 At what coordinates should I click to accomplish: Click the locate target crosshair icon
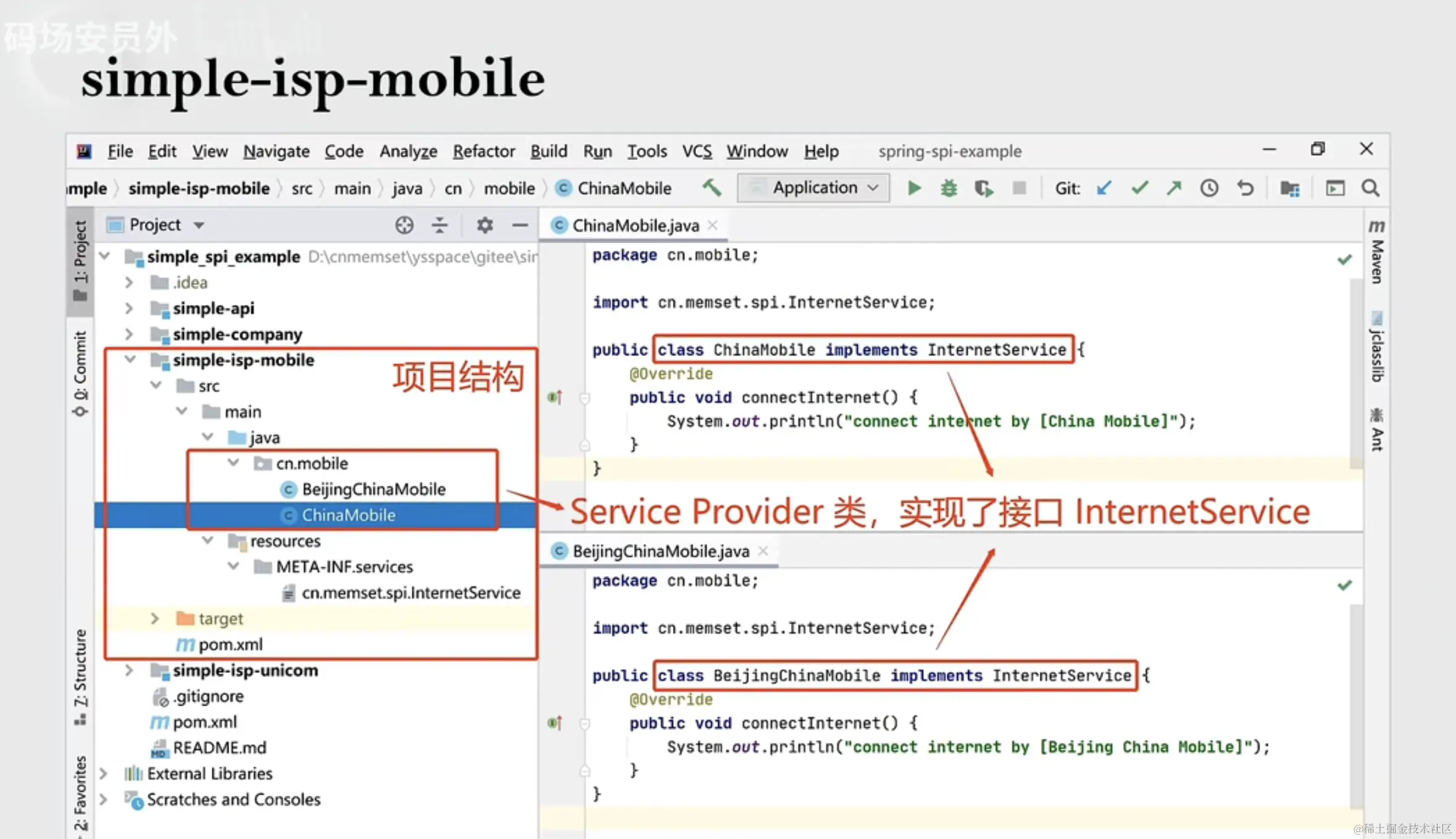pyautogui.click(x=404, y=225)
